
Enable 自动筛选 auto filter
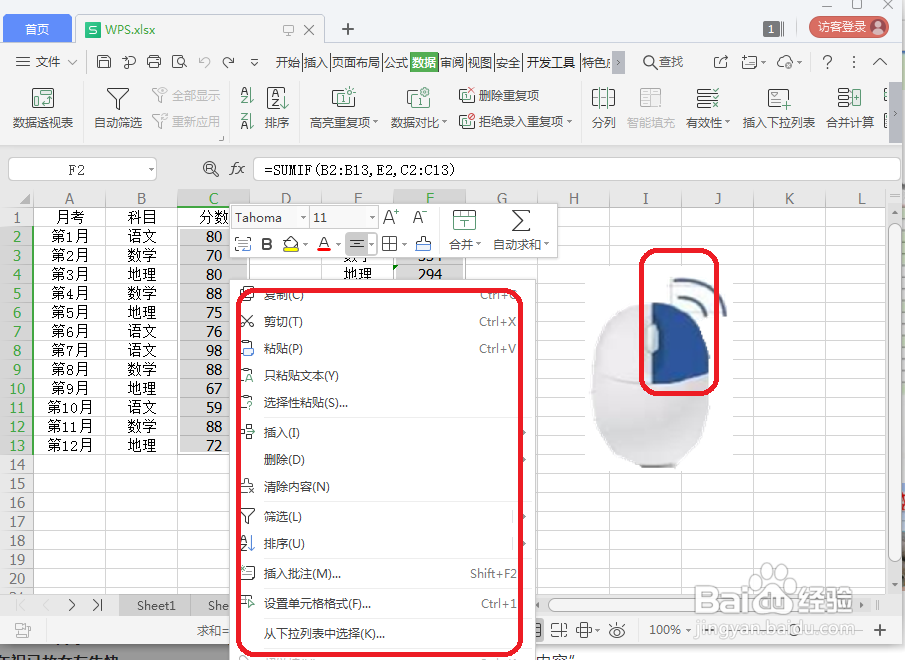point(118,108)
